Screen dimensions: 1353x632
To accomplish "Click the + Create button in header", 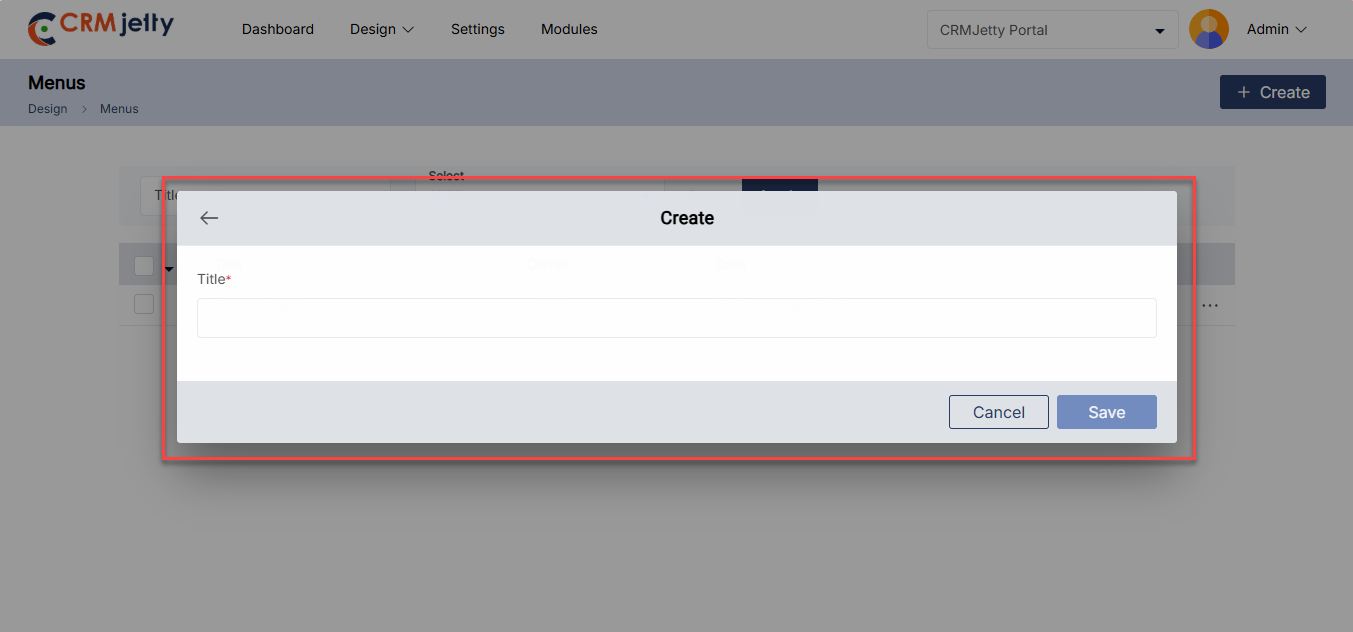I will click(1272, 92).
